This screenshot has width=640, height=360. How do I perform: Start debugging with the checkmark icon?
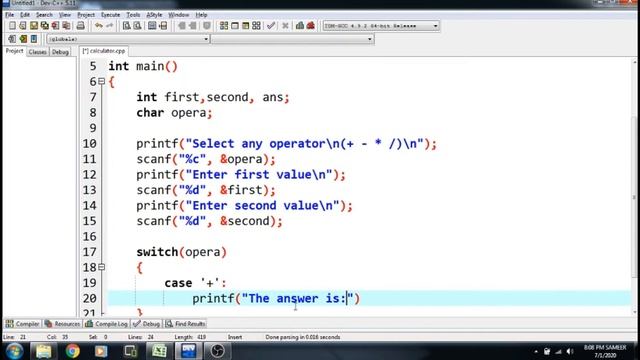[271, 26]
